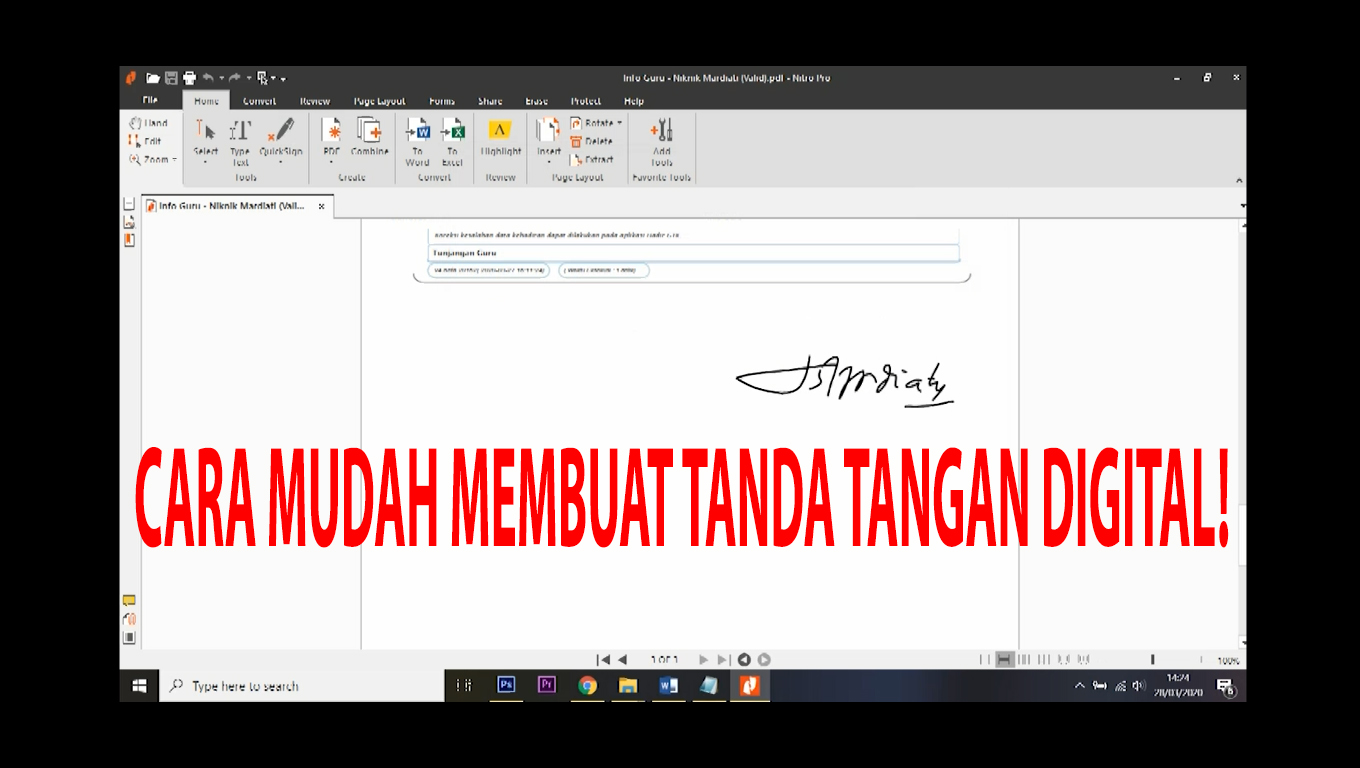Pick the Highlight tool
1360x768 pixels.
(x=500, y=138)
